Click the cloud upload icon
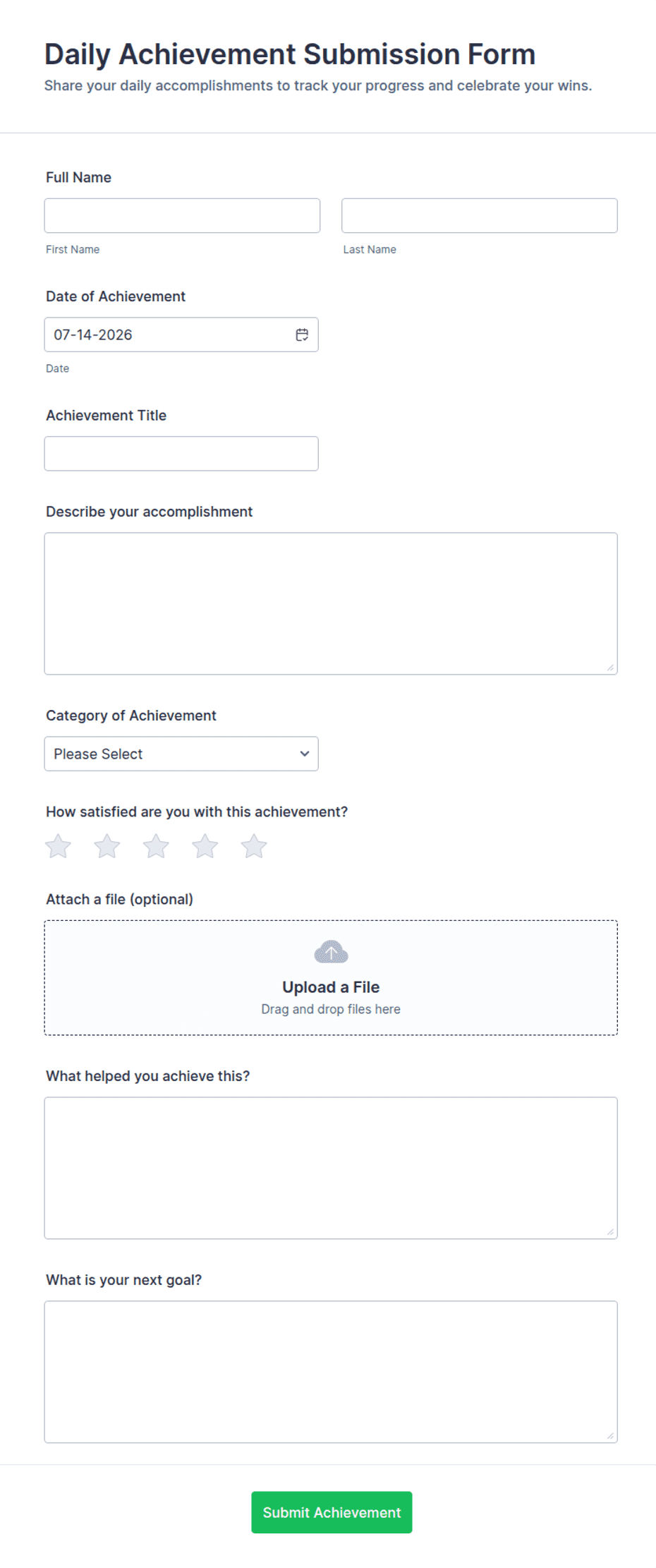The height and width of the screenshot is (1568, 656). coord(331,952)
